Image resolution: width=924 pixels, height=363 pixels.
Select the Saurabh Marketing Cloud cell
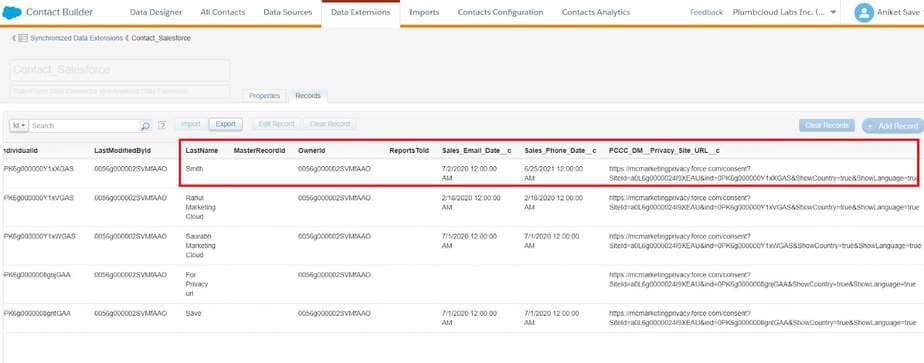[x=200, y=246]
